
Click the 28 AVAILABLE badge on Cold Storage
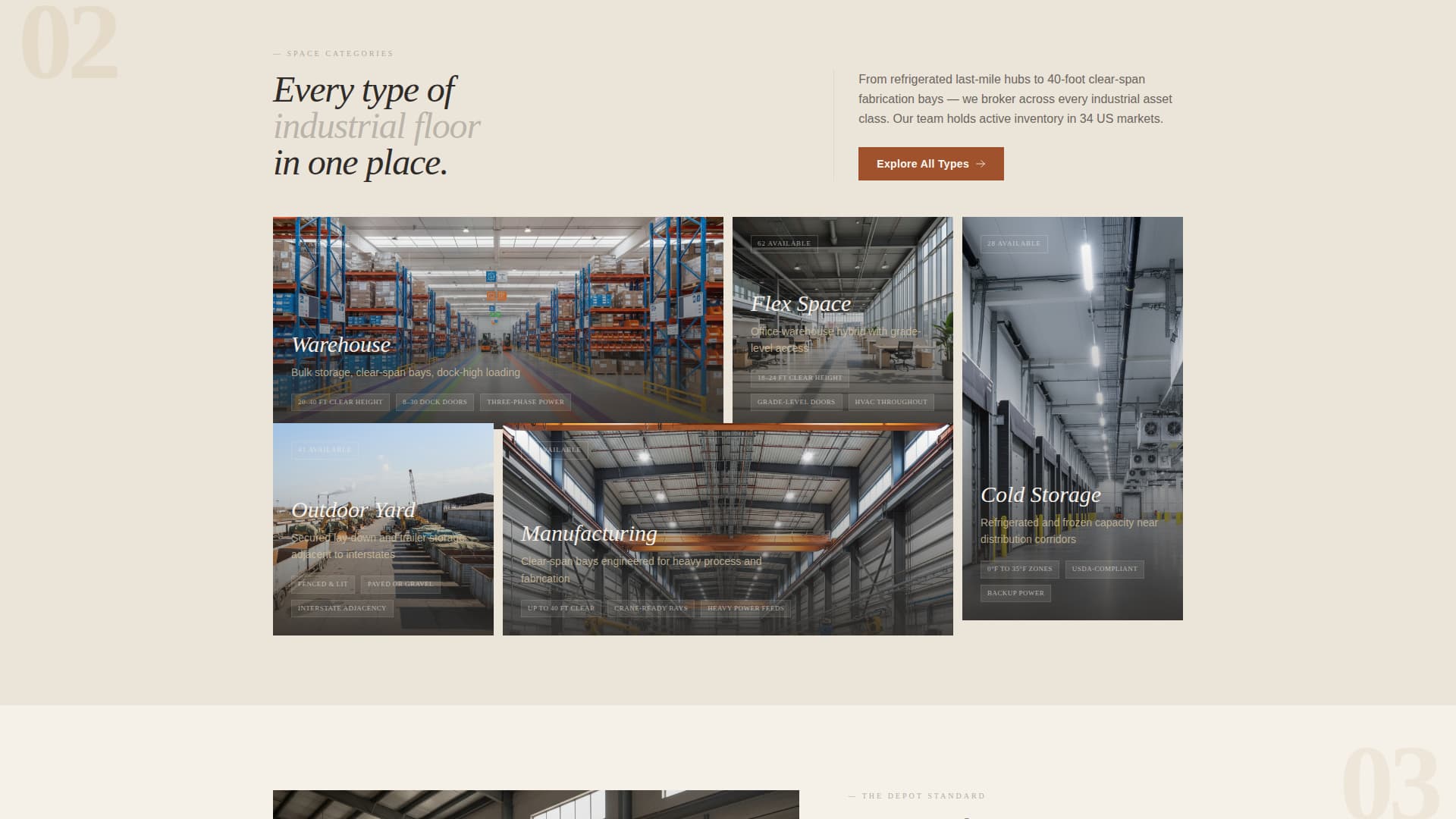tap(1014, 243)
